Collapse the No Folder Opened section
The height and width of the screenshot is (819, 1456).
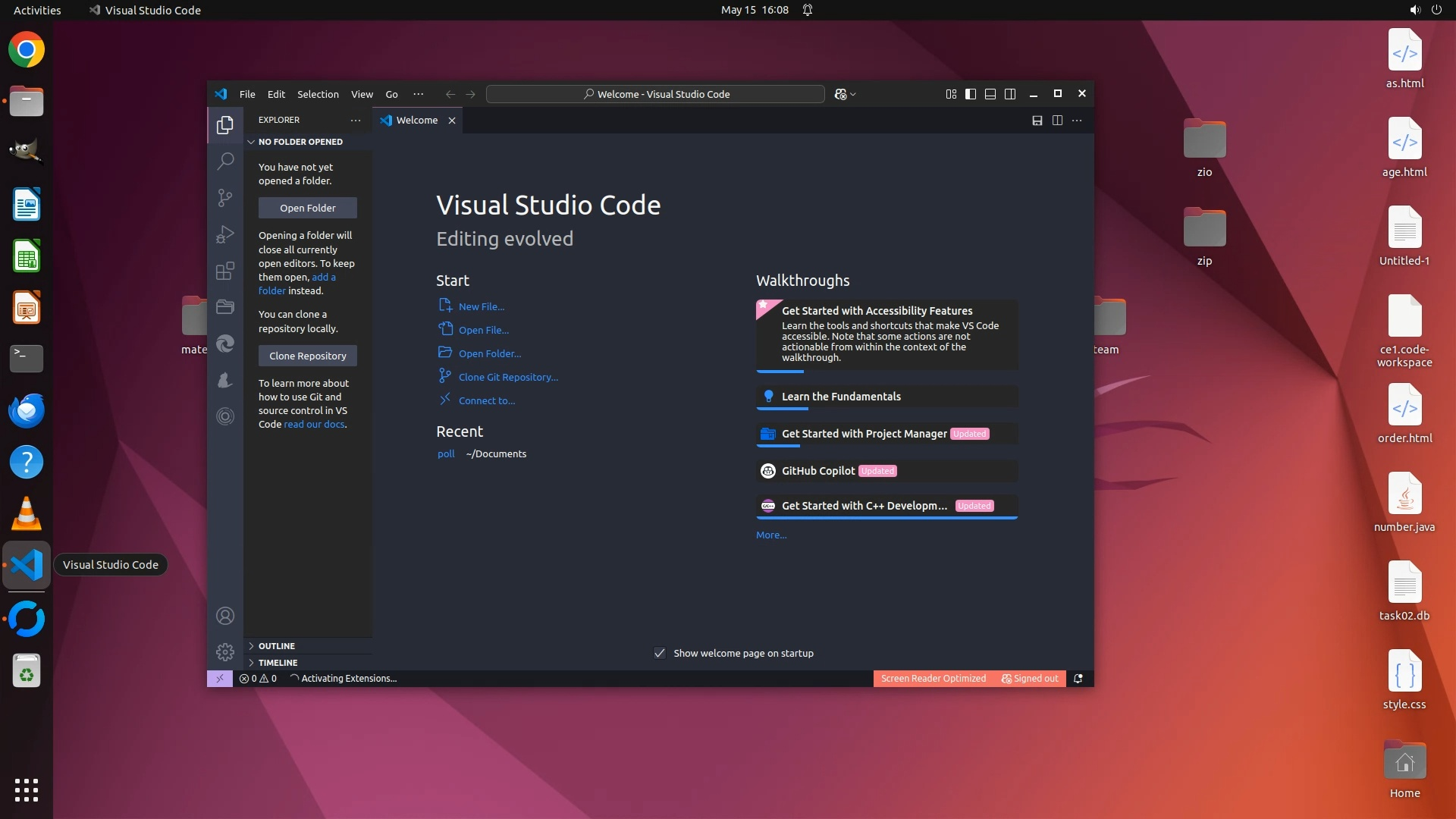pyautogui.click(x=300, y=142)
